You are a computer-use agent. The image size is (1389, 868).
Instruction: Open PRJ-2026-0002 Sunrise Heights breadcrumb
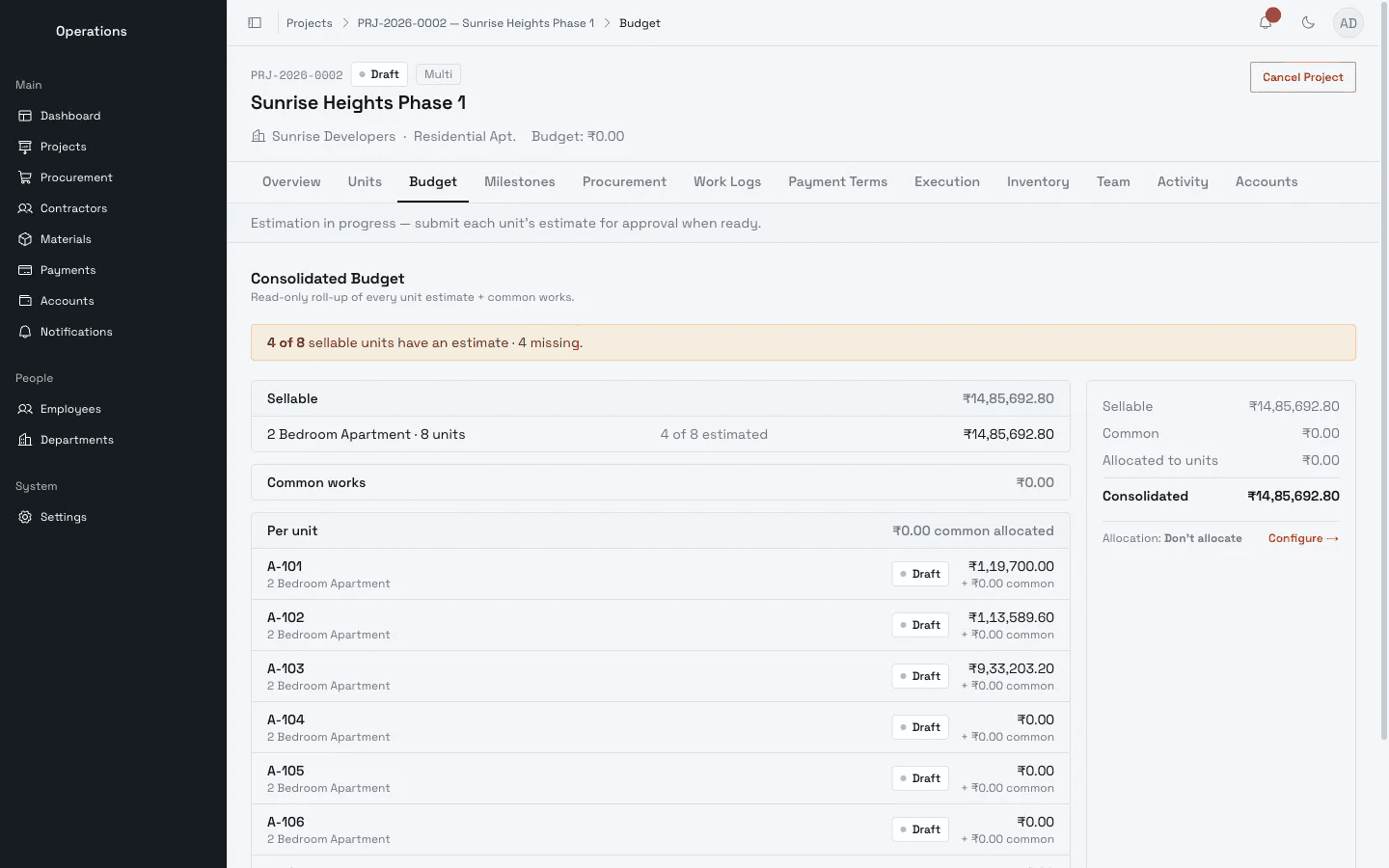coord(476,23)
